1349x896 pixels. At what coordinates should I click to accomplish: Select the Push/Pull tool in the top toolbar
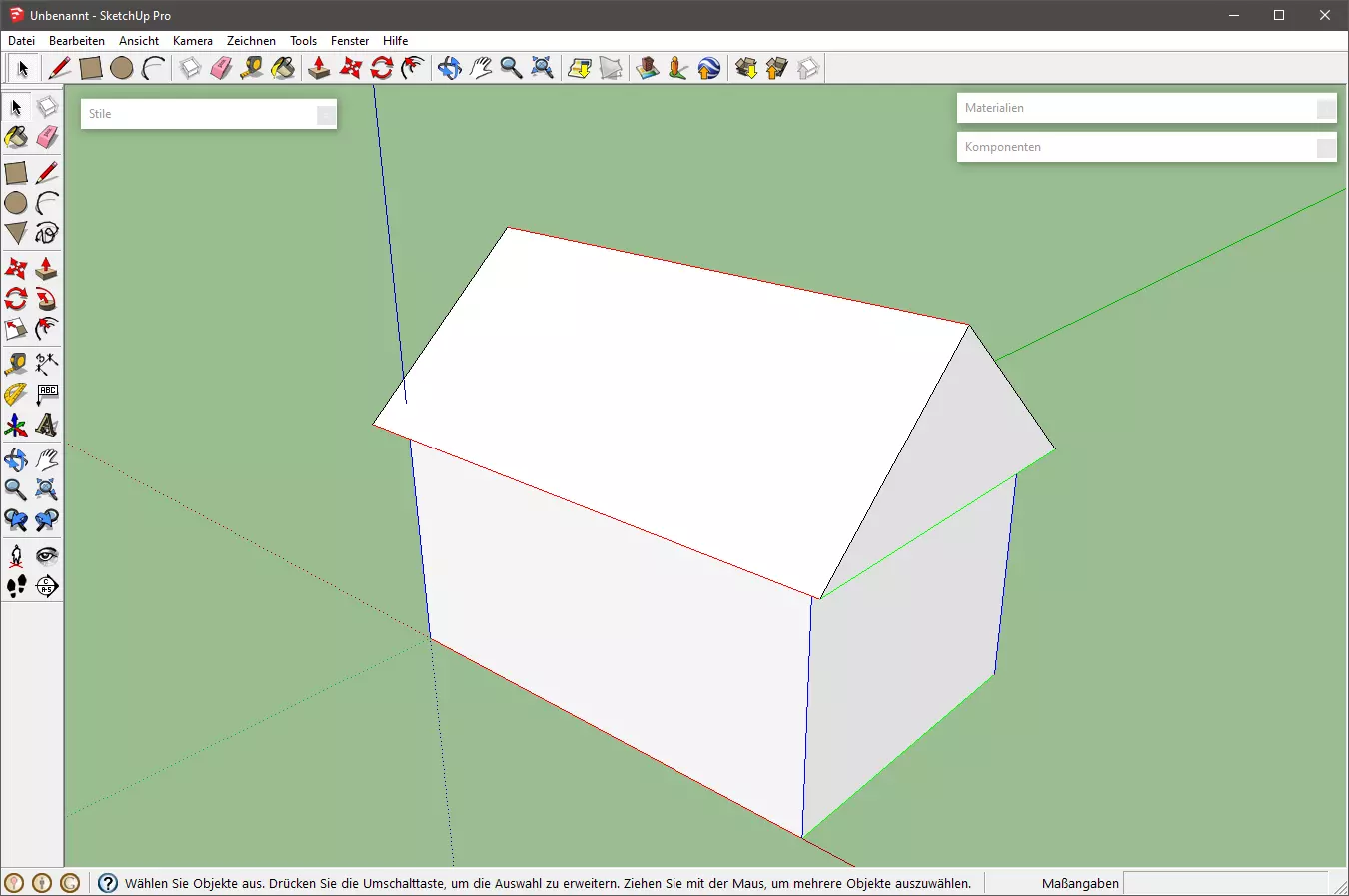tap(319, 68)
